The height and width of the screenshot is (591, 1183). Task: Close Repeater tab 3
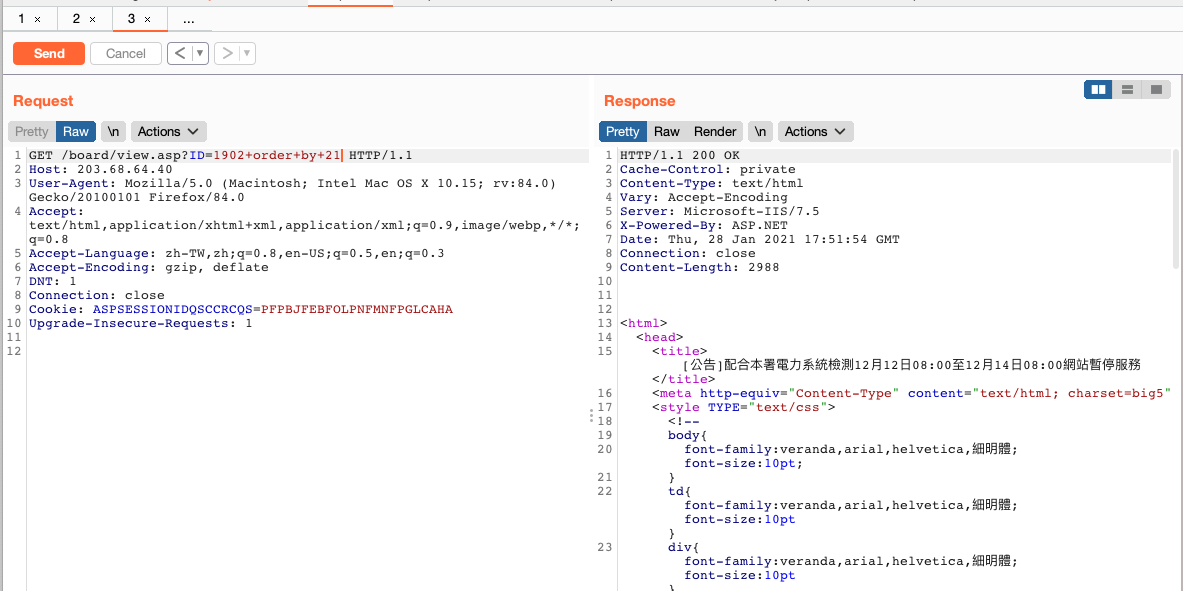point(147,20)
